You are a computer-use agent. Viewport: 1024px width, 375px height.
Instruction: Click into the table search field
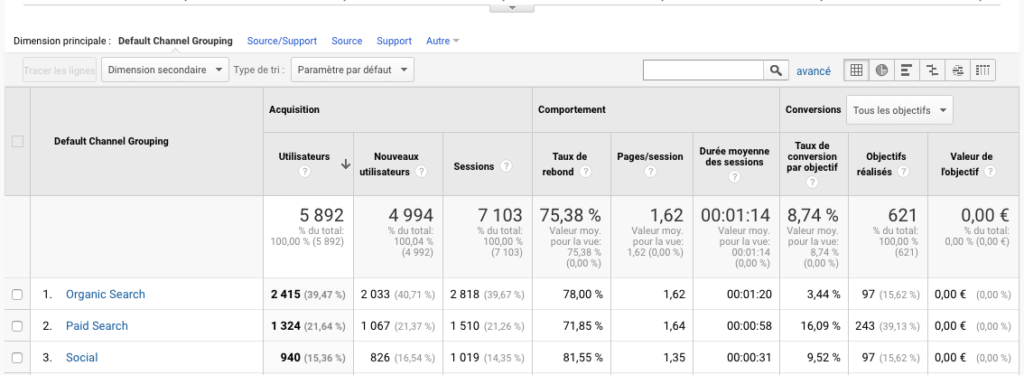pos(703,70)
